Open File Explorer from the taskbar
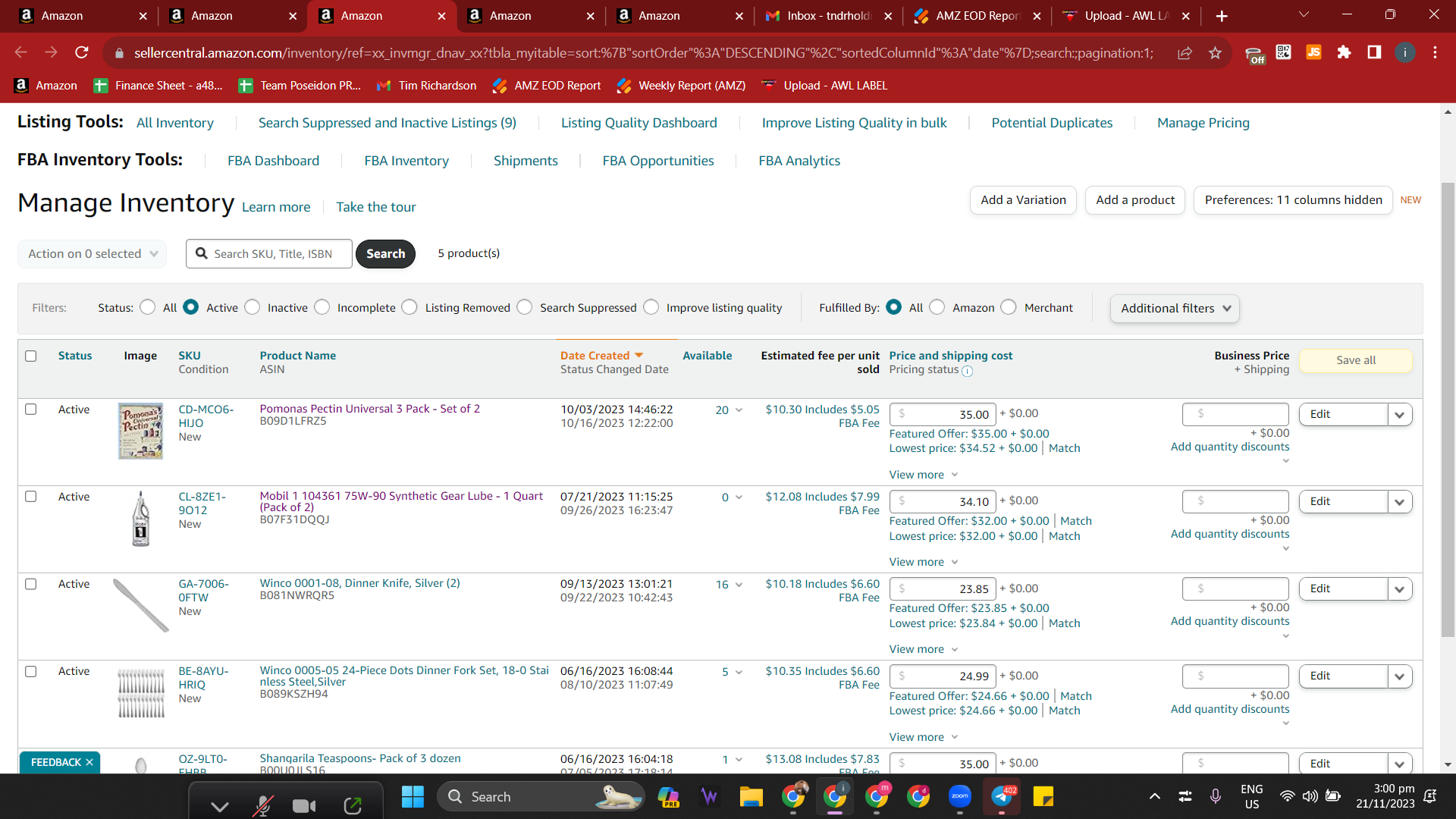Screen dimensions: 1456x819 pos(751,796)
